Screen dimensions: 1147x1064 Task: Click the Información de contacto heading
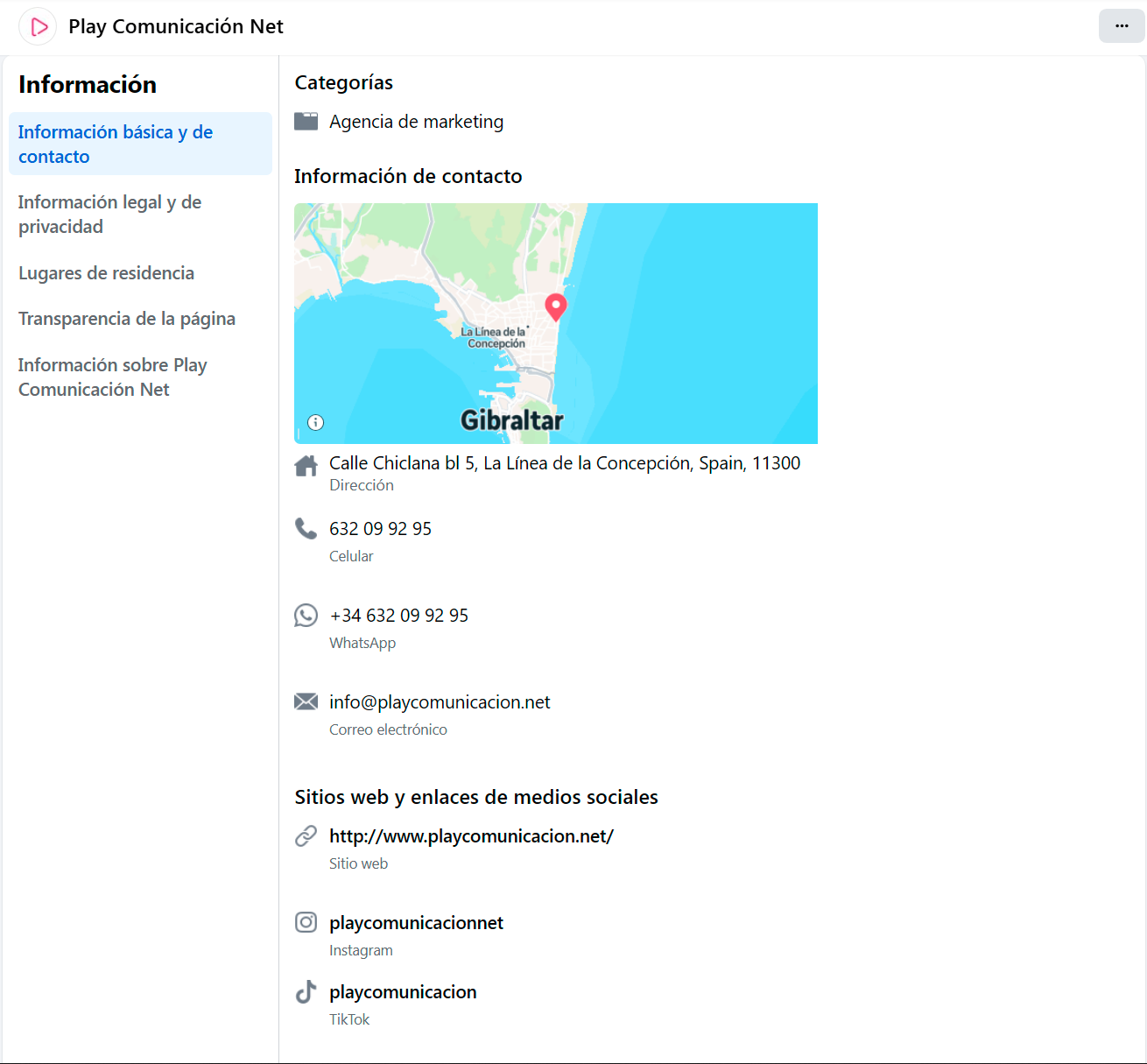coord(408,176)
